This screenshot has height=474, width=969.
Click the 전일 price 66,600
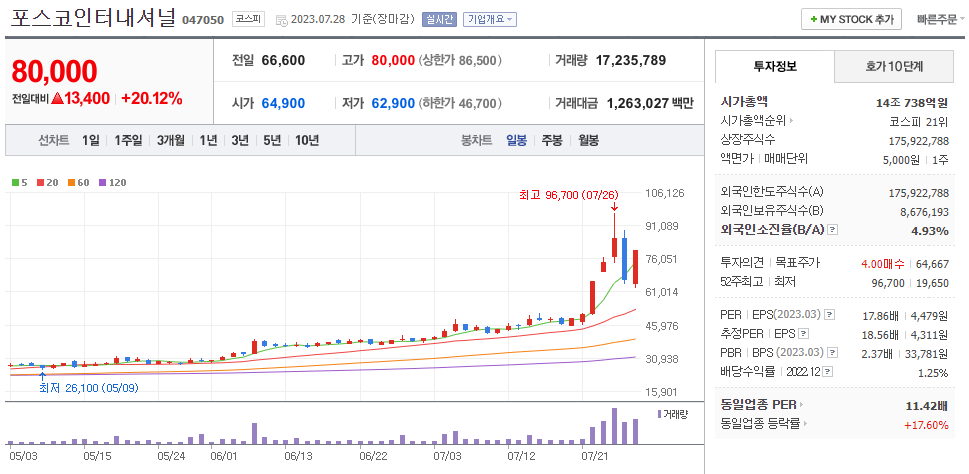click(x=283, y=61)
